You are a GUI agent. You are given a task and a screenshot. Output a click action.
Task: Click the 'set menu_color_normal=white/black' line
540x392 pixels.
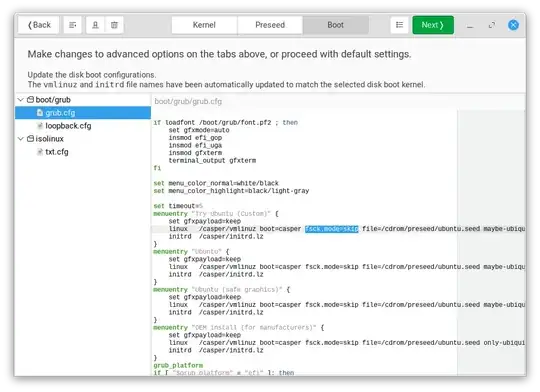(216, 183)
